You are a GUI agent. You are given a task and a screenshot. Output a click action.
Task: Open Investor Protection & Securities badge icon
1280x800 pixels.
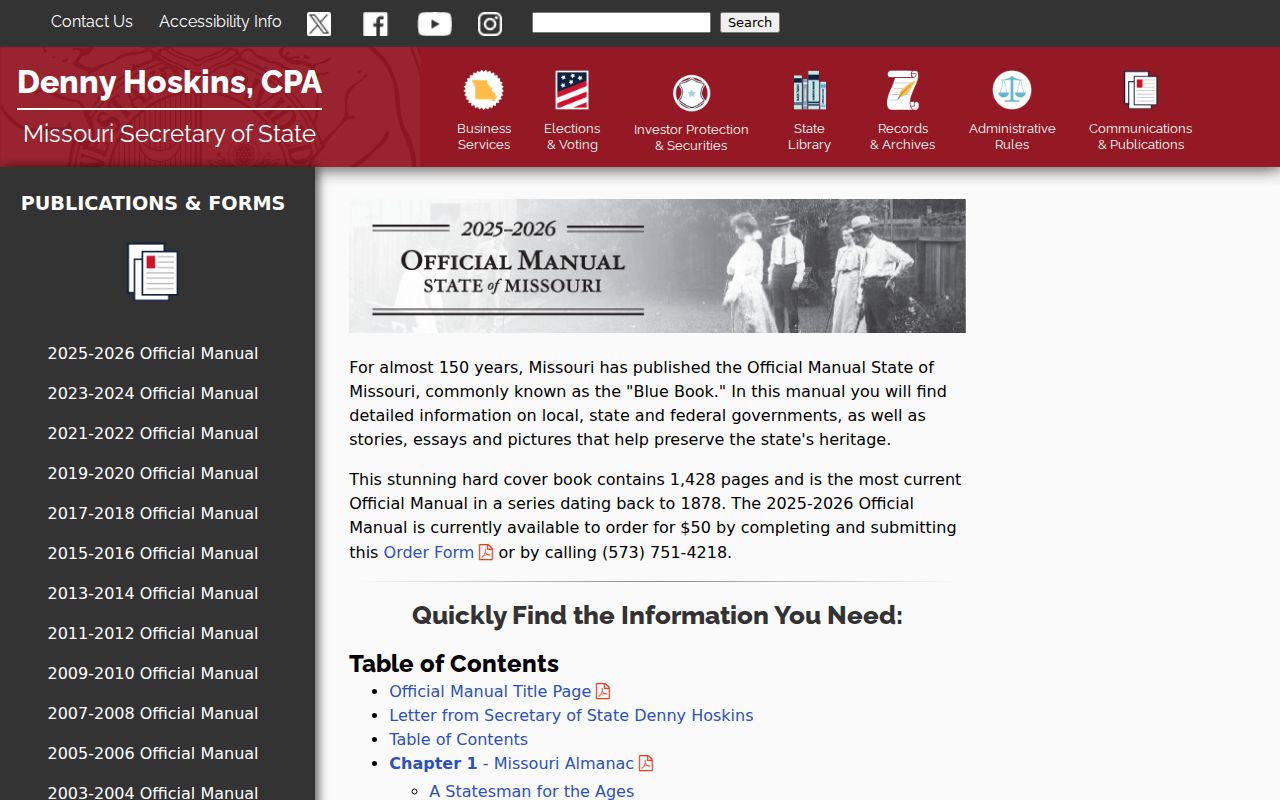pos(691,93)
